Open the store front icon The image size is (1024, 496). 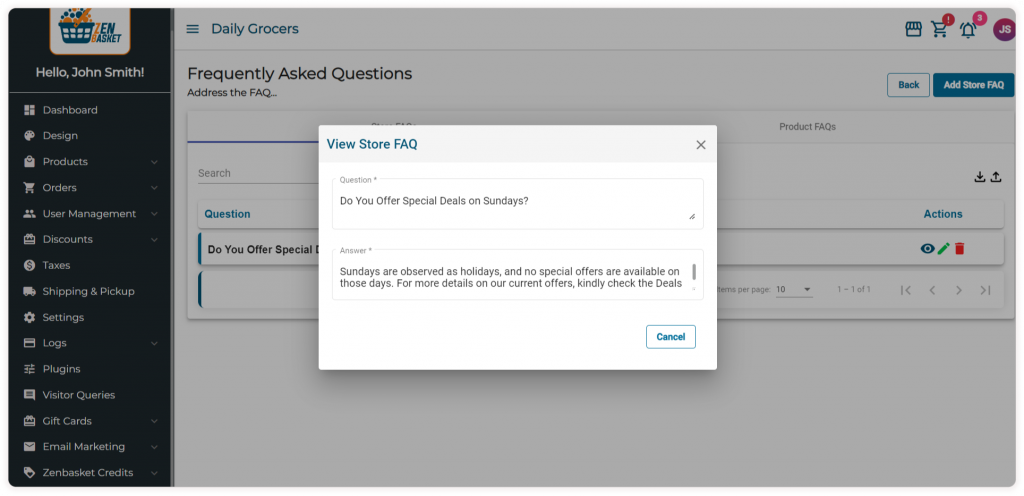click(x=913, y=29)
